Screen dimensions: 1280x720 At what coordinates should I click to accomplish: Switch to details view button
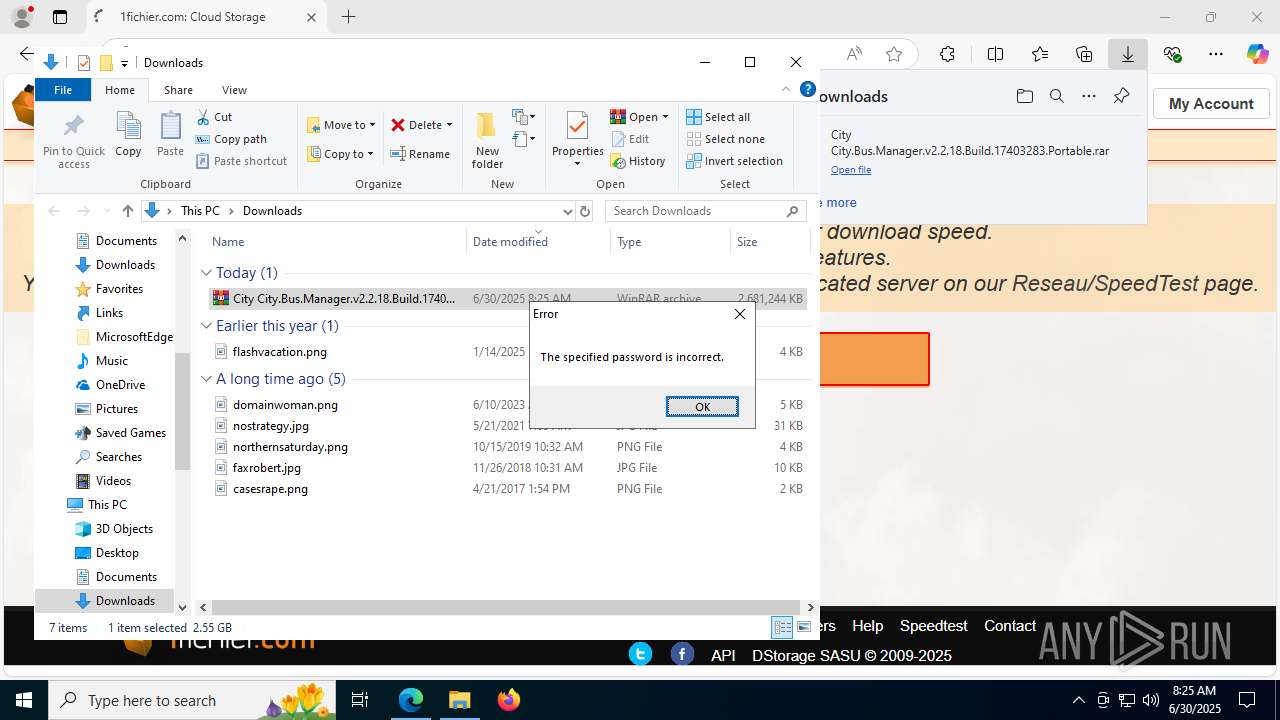click(x=782, y=627)
